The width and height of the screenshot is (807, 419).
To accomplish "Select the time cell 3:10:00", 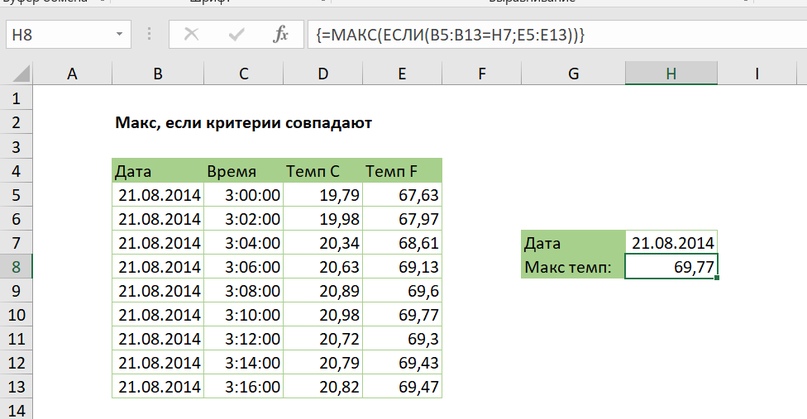I will coord(243,315).
